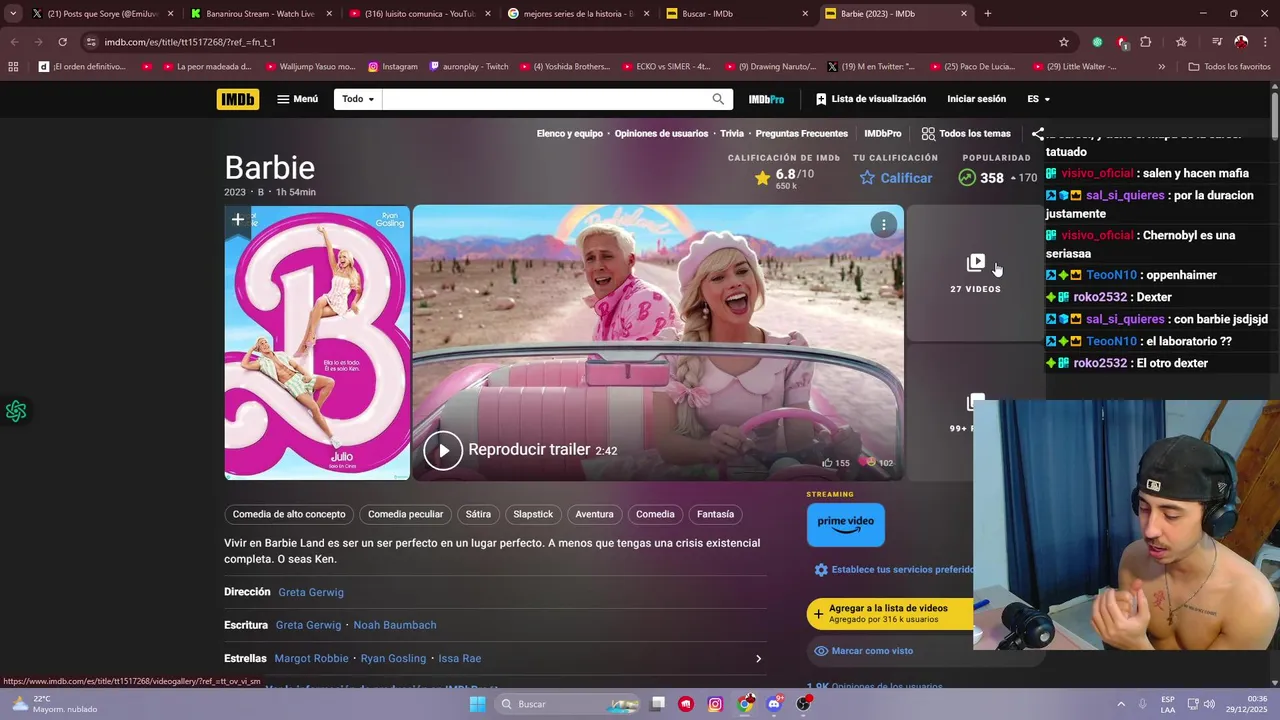Open trailer three-dot options menu

click(884, 225)
